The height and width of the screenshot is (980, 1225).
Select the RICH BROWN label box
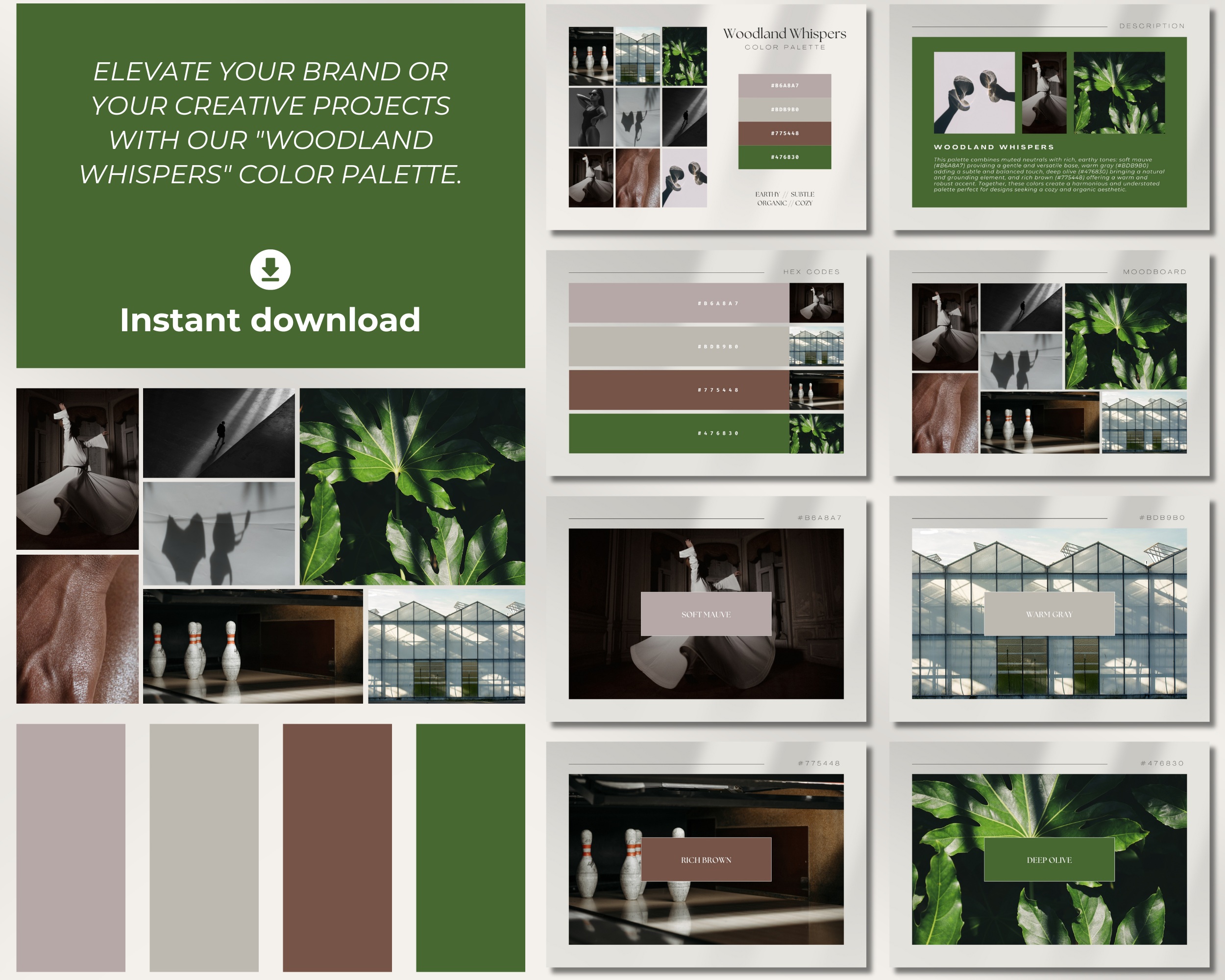706,859
